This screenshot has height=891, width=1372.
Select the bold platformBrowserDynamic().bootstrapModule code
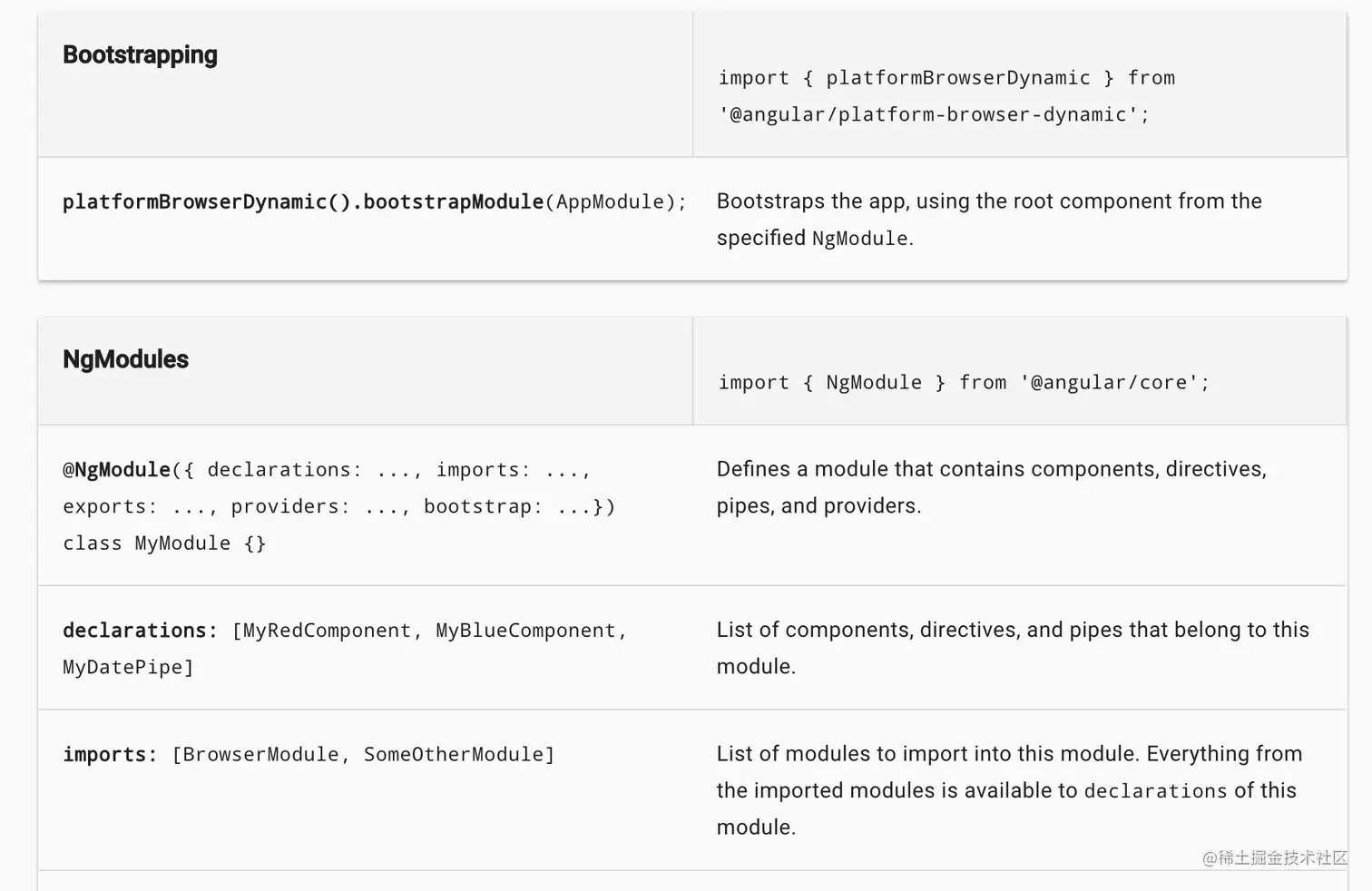pyautogui.click(x=302, y=201)
